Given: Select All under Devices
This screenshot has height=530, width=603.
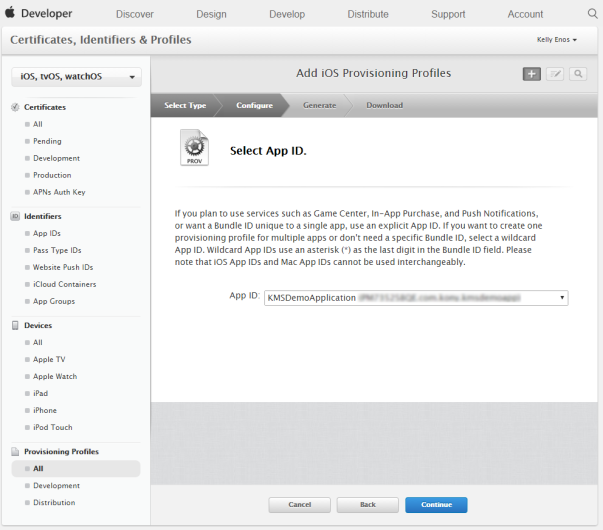Looking at the screenshot, I should coord(38,342).
